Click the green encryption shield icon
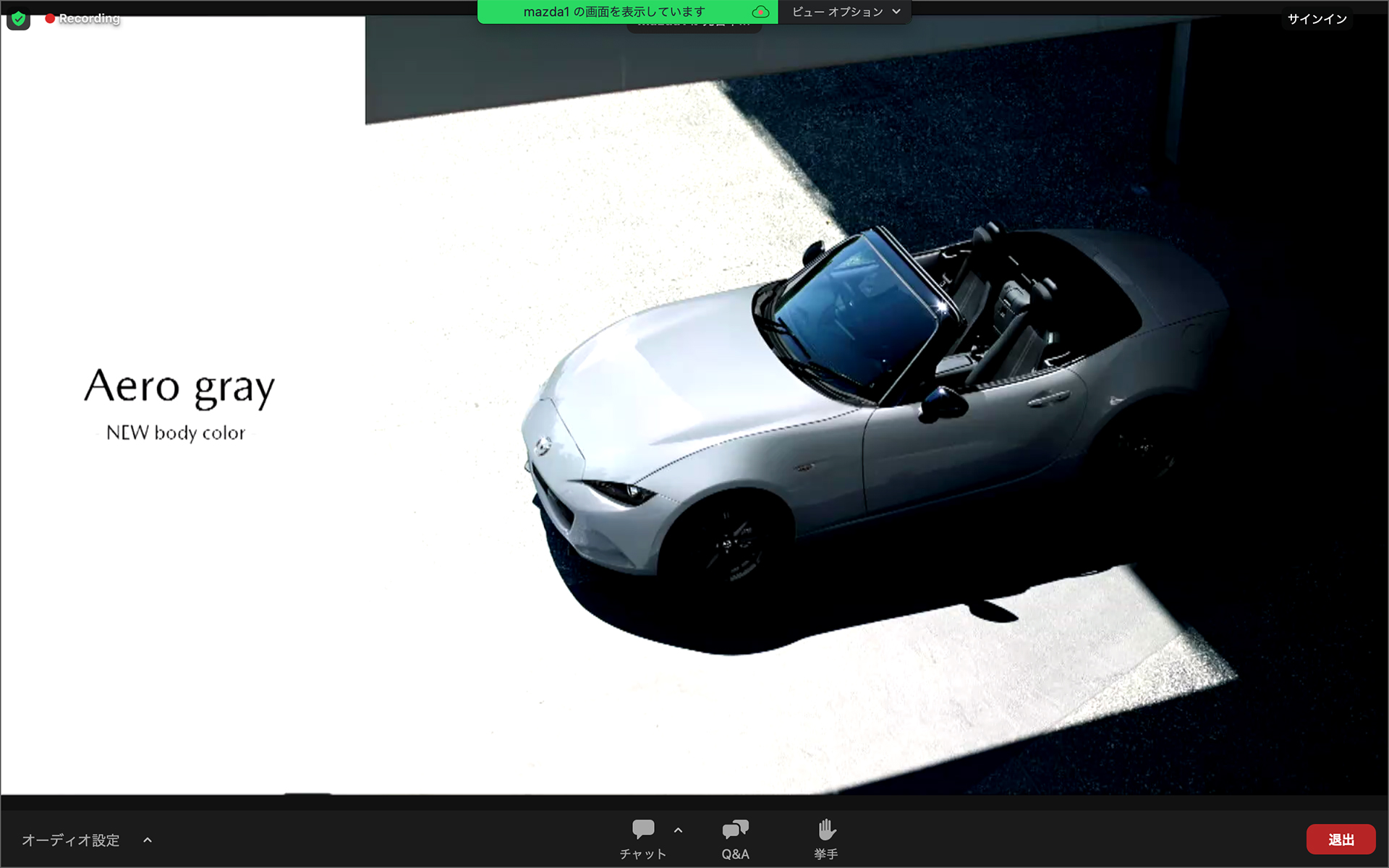This screenshot has width=1389, height=868. pos(19,18)
